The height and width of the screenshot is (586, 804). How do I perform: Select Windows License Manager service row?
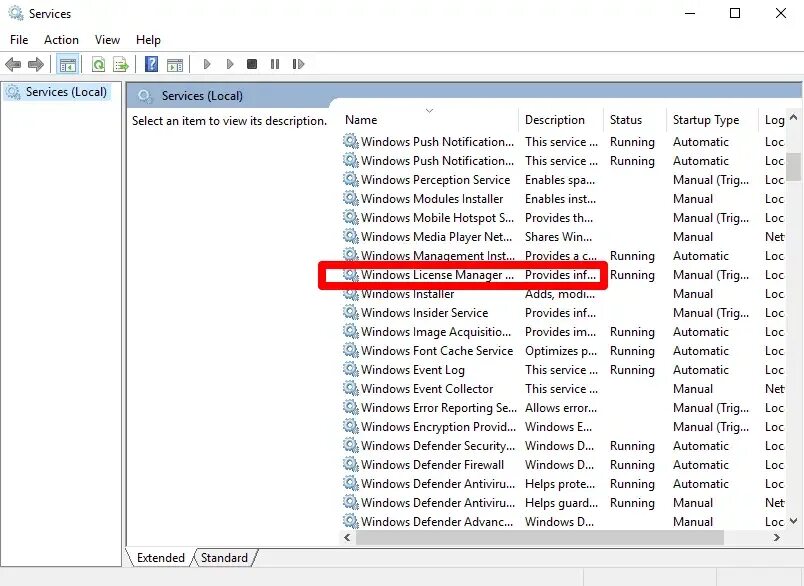(x=563, y=275)
